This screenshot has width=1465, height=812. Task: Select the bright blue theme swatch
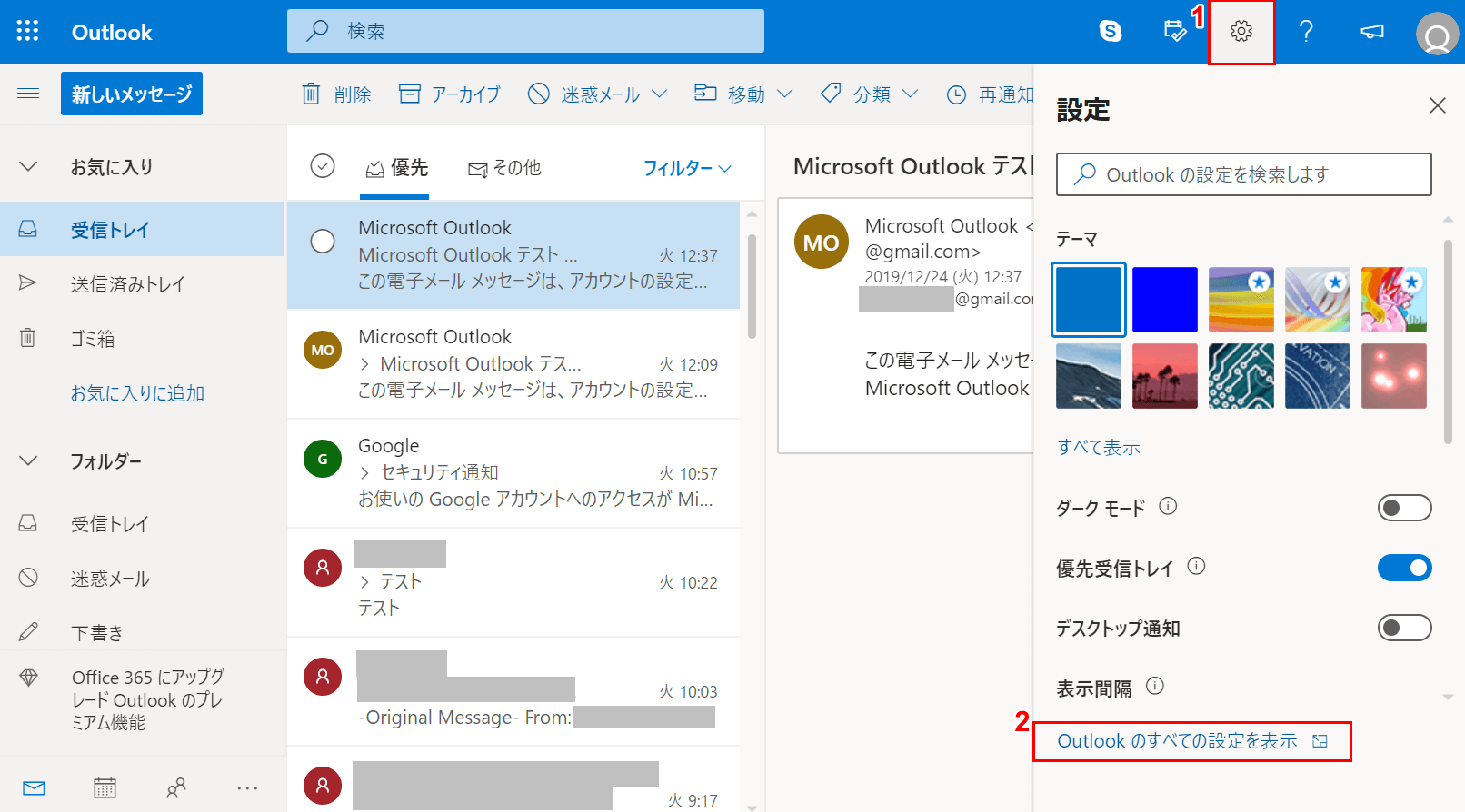1164,300
